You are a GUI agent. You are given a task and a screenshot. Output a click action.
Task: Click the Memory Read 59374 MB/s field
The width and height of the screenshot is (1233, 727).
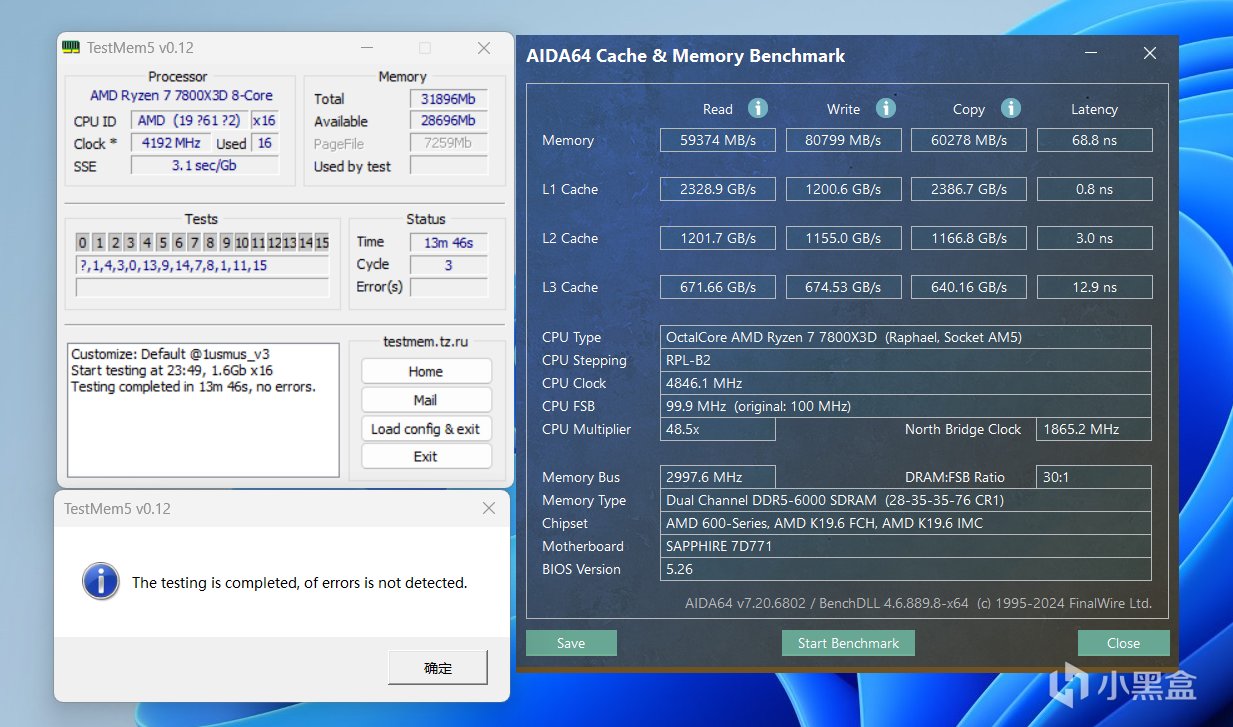pyautogui.click(x=718, y=140)
